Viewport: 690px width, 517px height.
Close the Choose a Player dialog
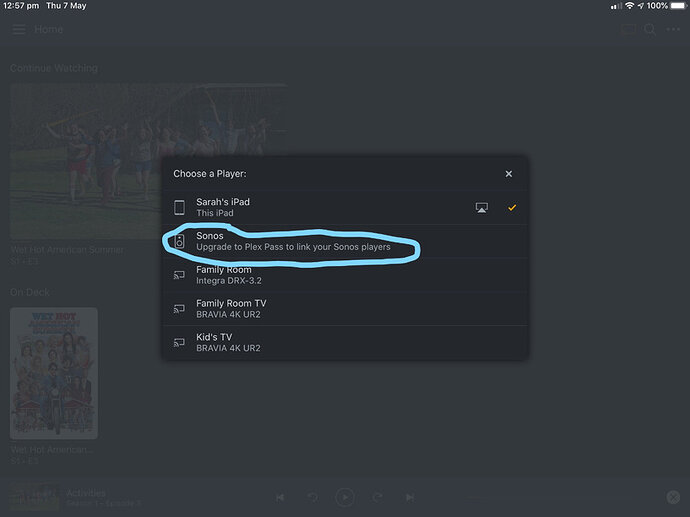coord(509,174)
